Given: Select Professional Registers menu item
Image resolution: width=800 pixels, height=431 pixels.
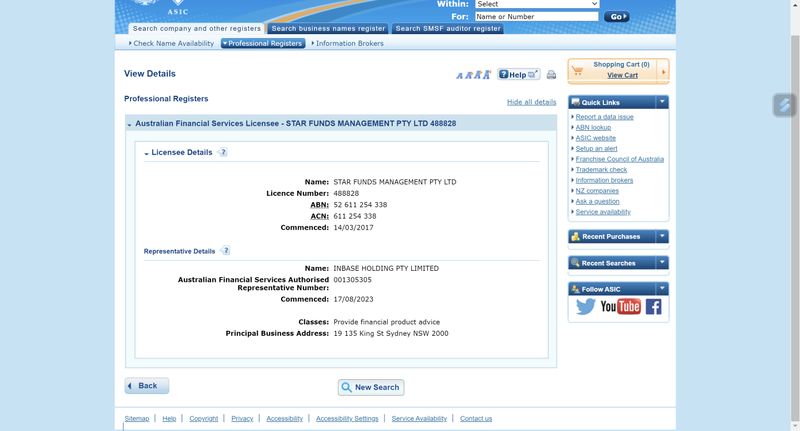Looking at the screenshot, I should pos(263,43).
